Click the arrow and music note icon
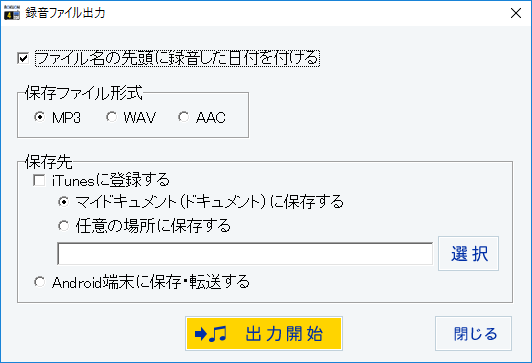The width and height of the screenshot is (532, 363). pos(211,334)
